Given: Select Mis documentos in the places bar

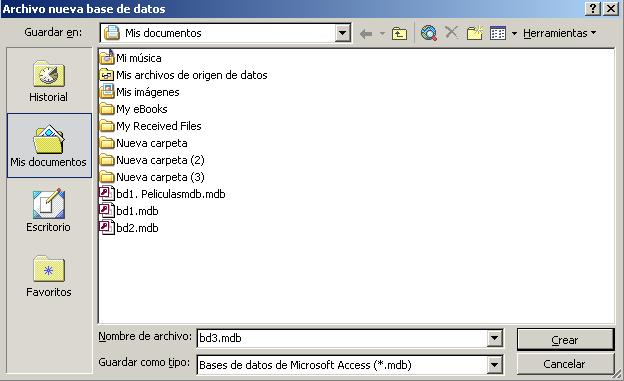Looking at the screenshot, I should pos(49,145).
